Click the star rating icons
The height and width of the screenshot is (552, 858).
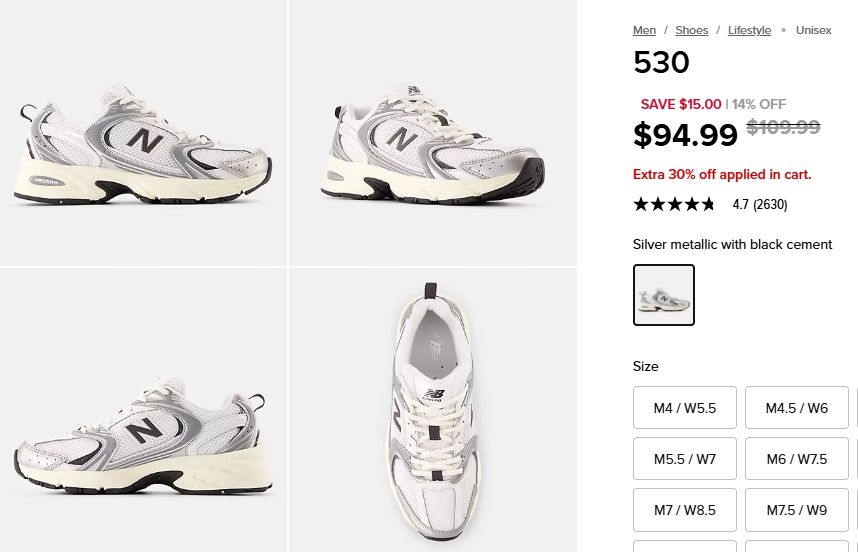[x=674, y=204]
